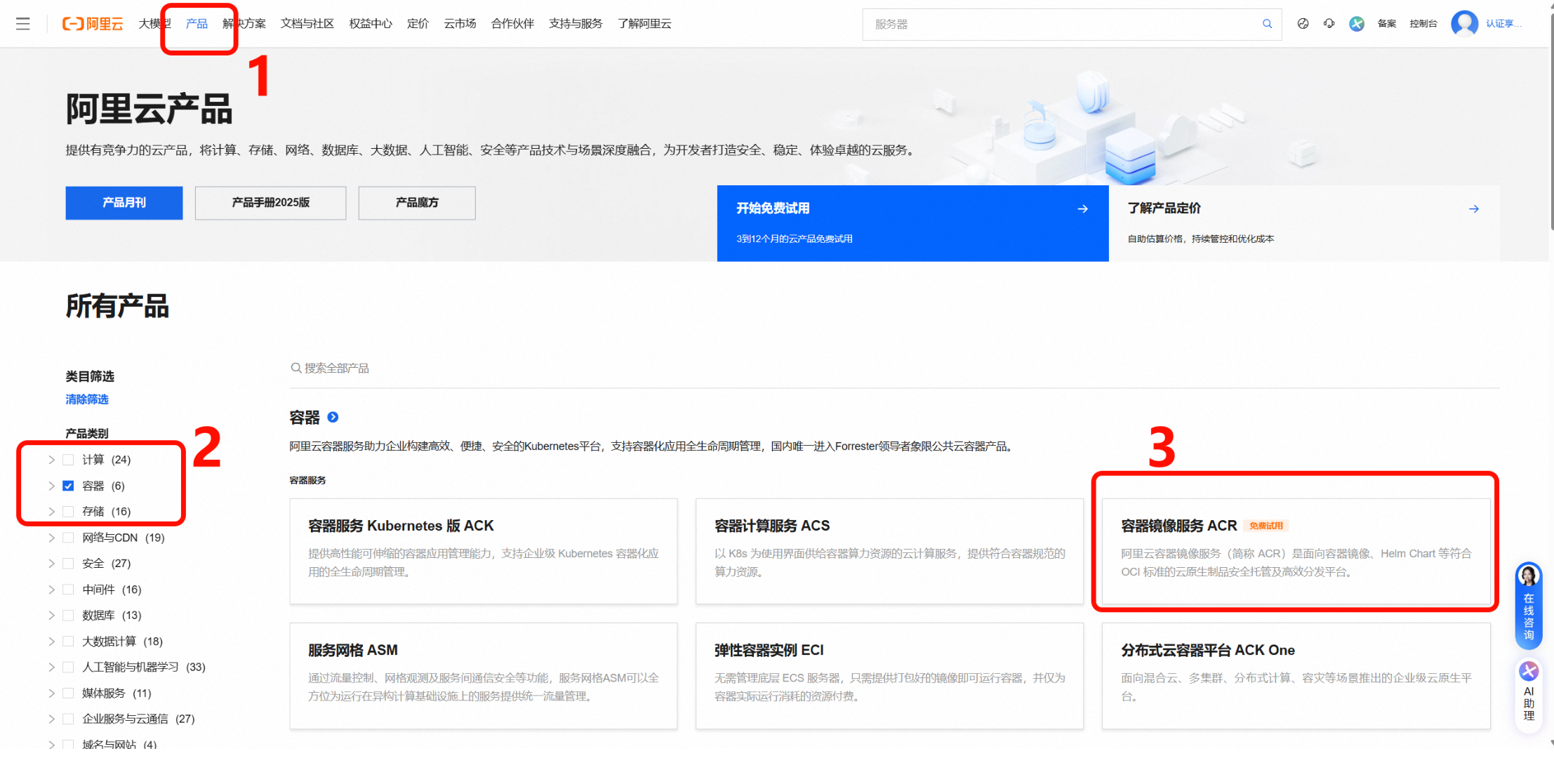Check the 数据库 (13) checkbox
1554x784 pixels.
click(x=68, y=616)
